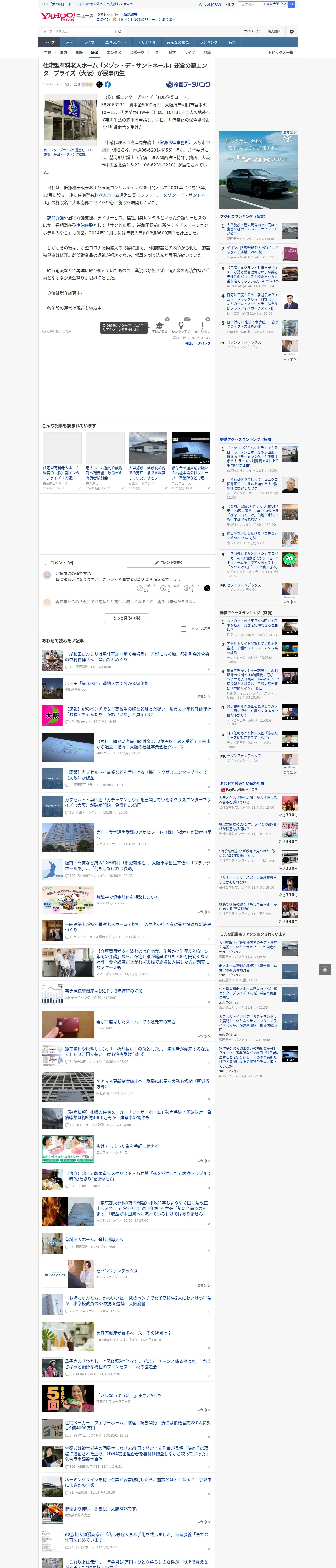This screenshot has width=336, height=1568.
Task: Click the back-to-top arrow button
Action: pyautogui.click(x=325, y=969)
